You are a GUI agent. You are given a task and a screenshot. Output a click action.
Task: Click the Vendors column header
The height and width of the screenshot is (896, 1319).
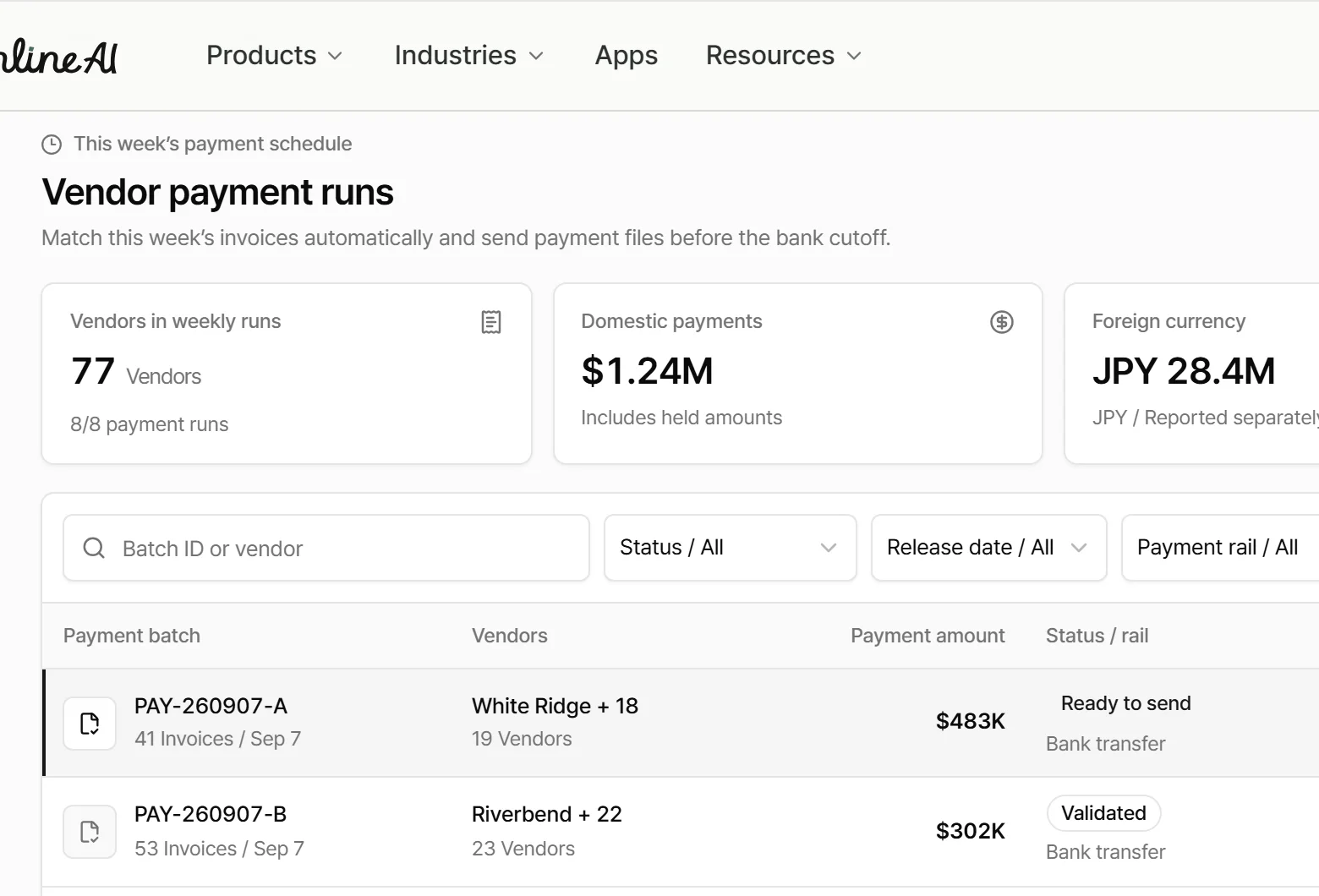pyautogui.click(x=510, y=636)
